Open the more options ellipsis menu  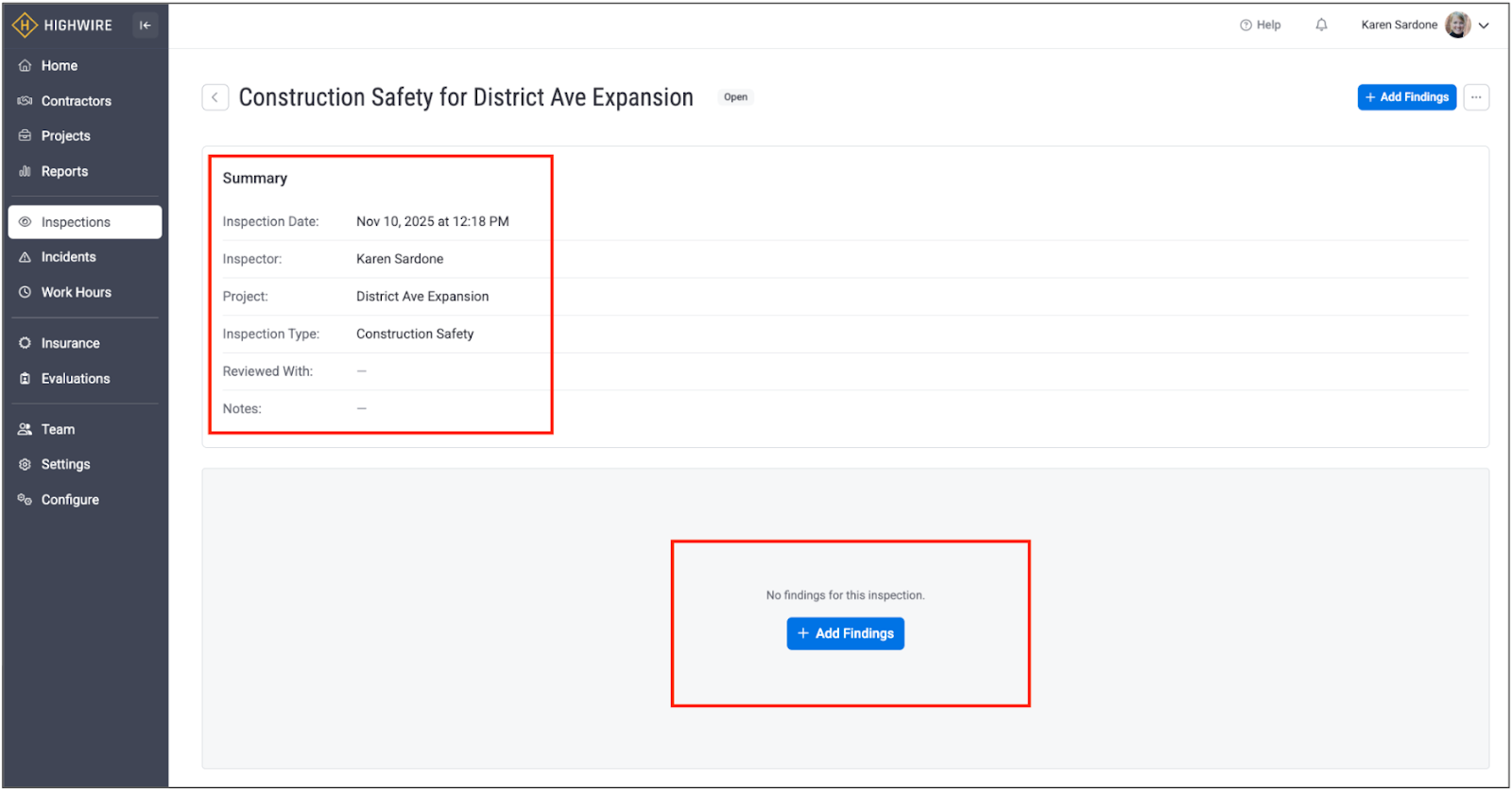(1476, 97)
